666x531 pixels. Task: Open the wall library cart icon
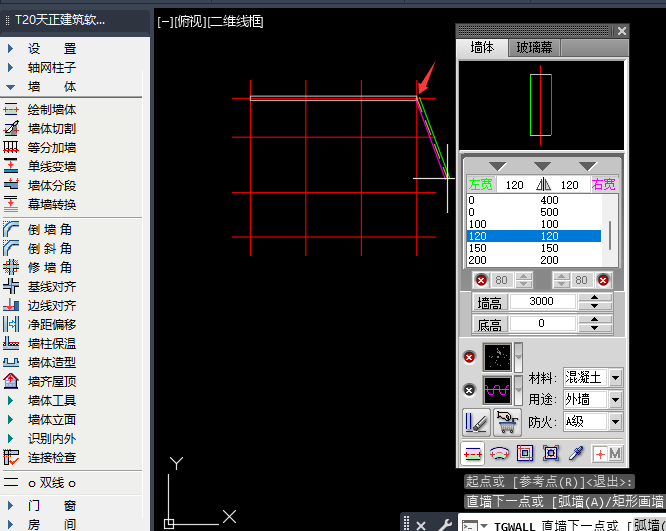click(507, 423)
